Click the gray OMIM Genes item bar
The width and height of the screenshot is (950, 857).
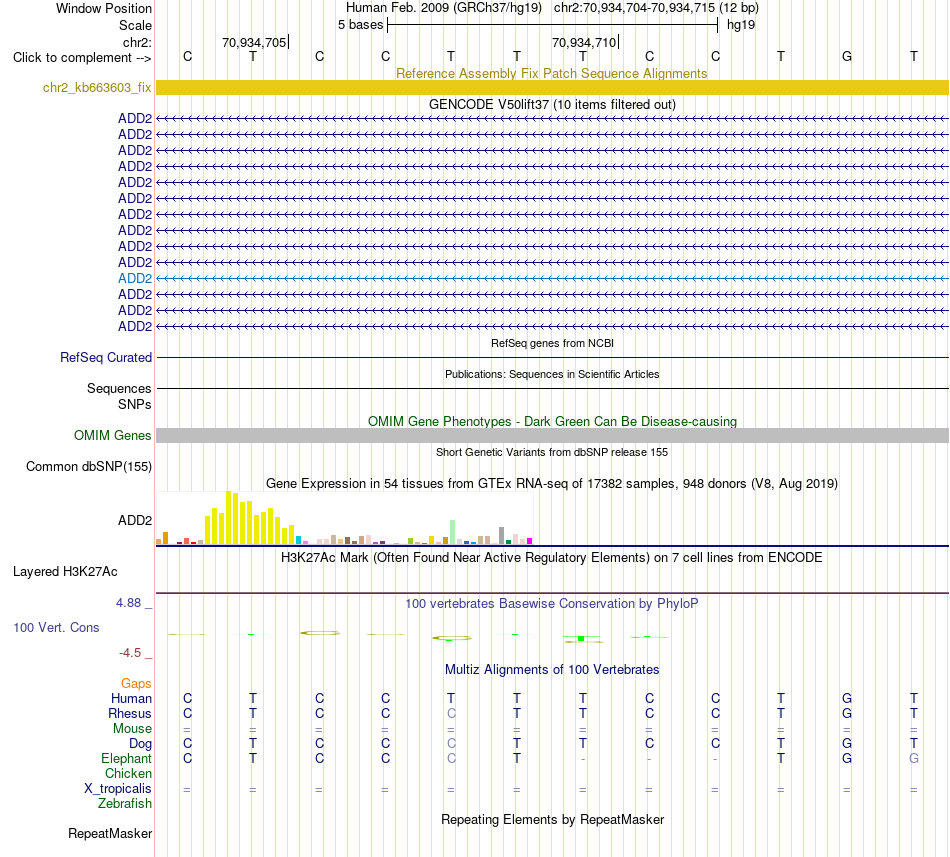pyautogui.click(x=552, y=435)
